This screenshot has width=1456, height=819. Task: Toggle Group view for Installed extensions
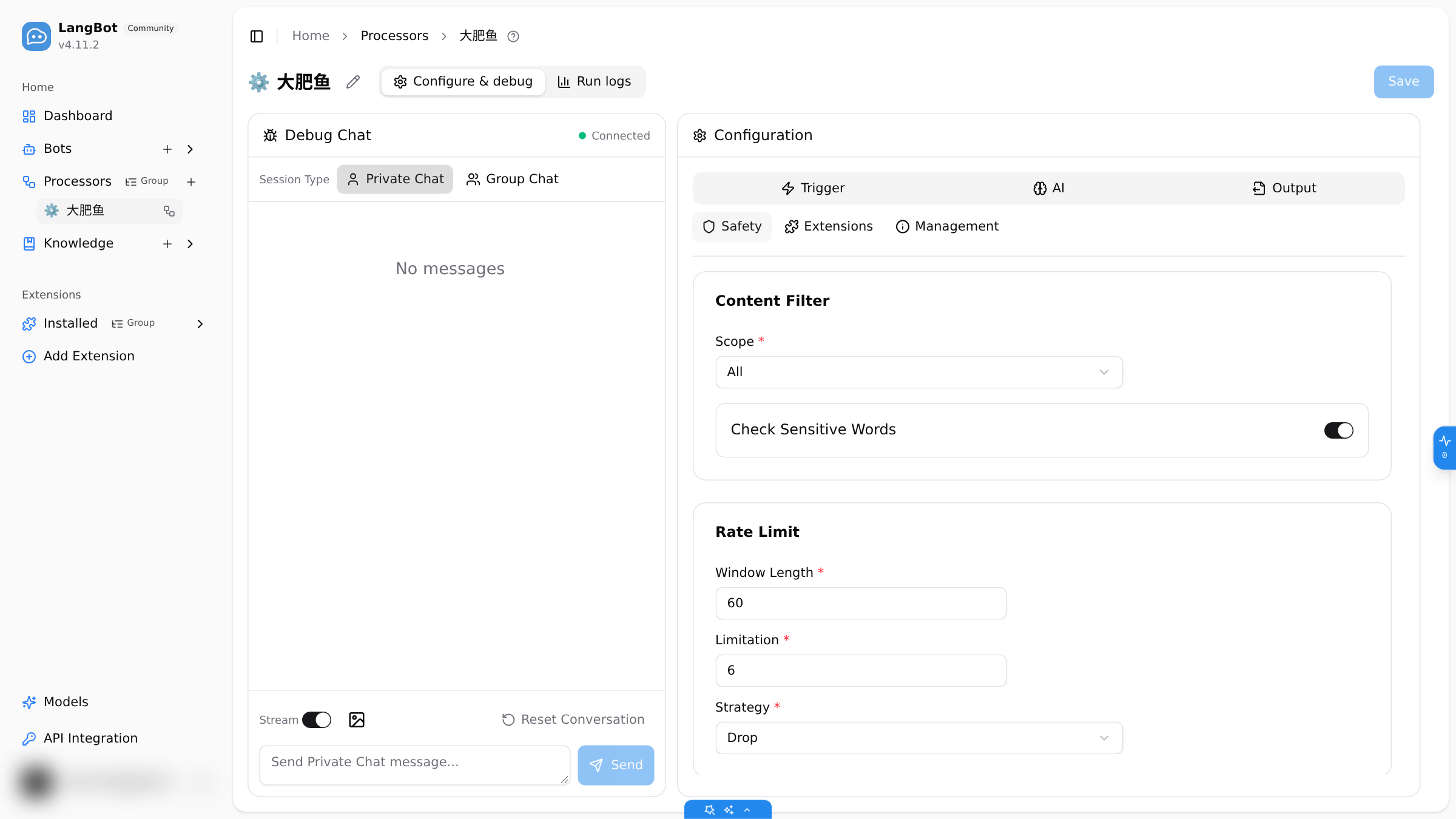point(133,323)
